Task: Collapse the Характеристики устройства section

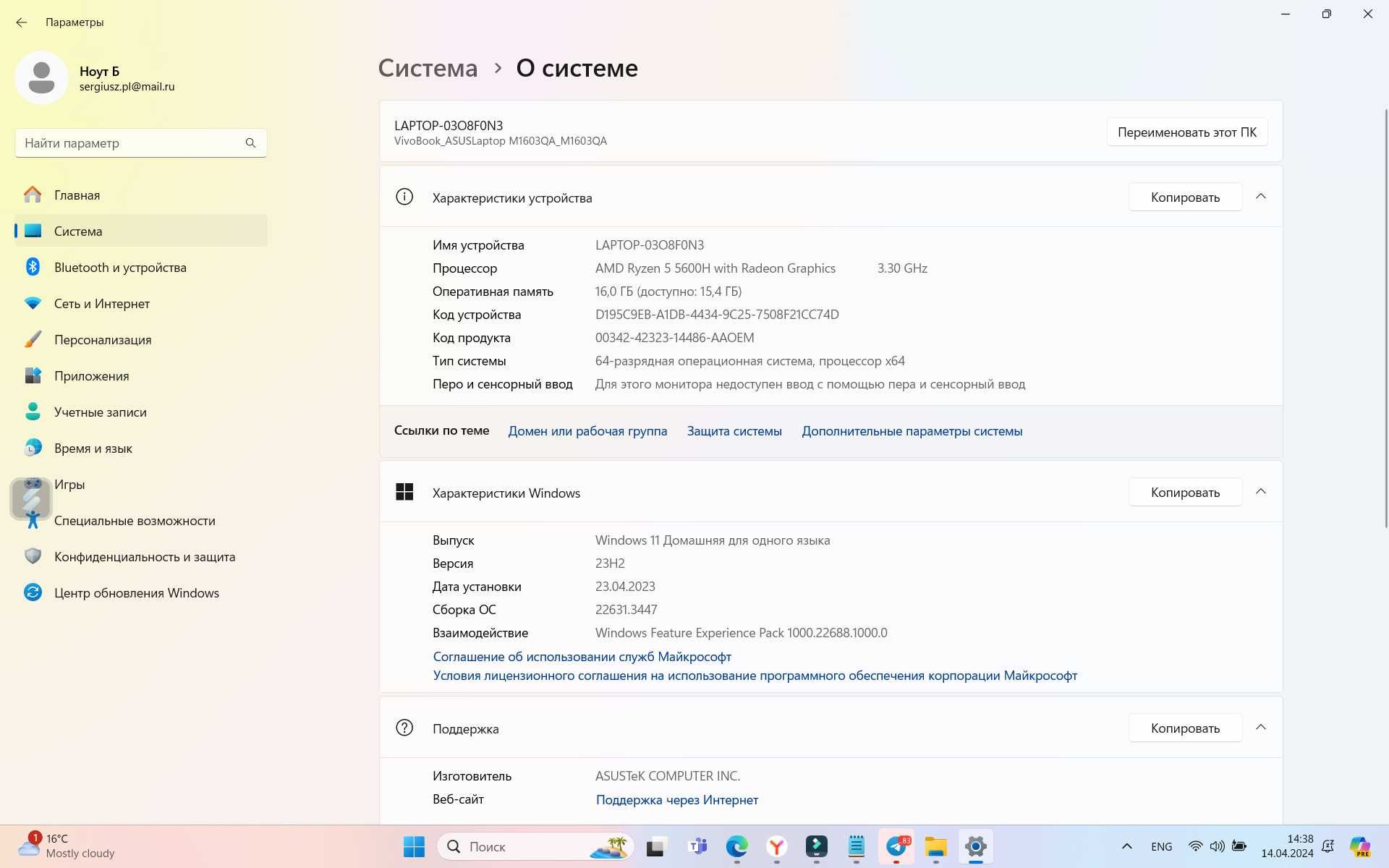Action: point(1261,197)
